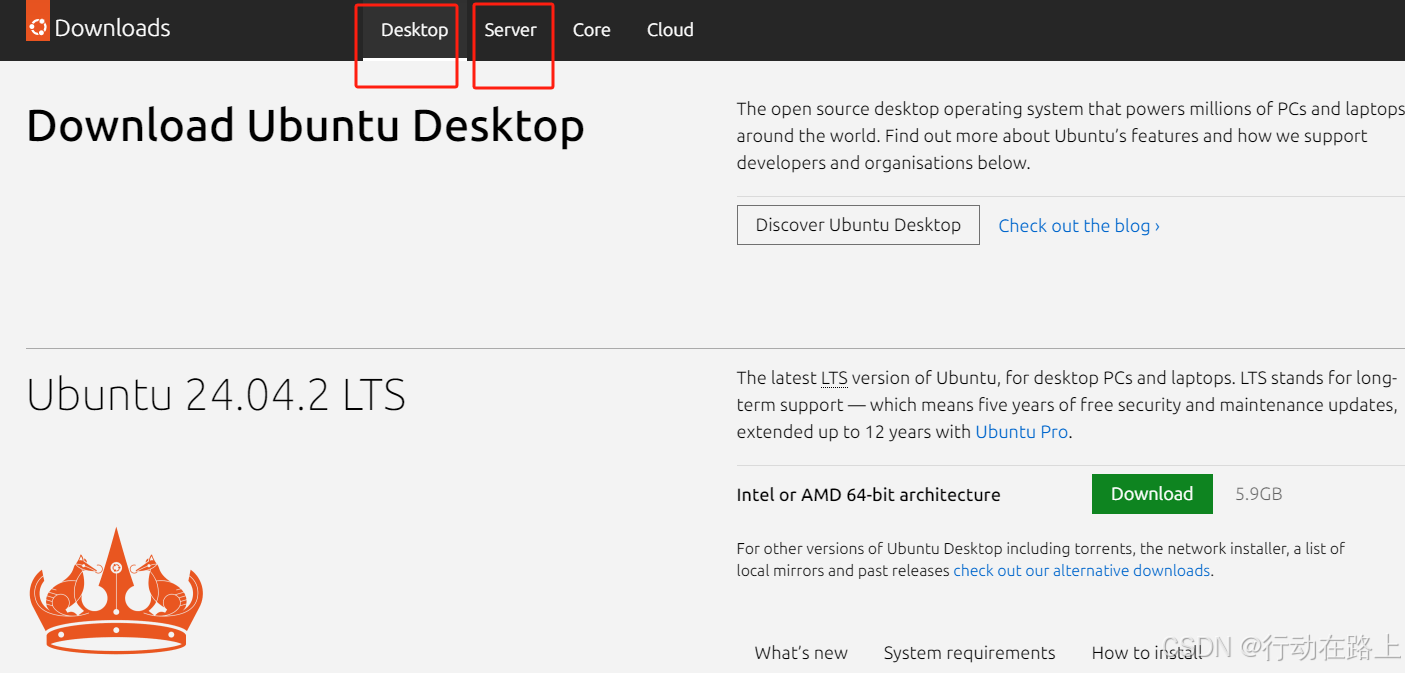Click the orange crown mascot image

[116, 590]
